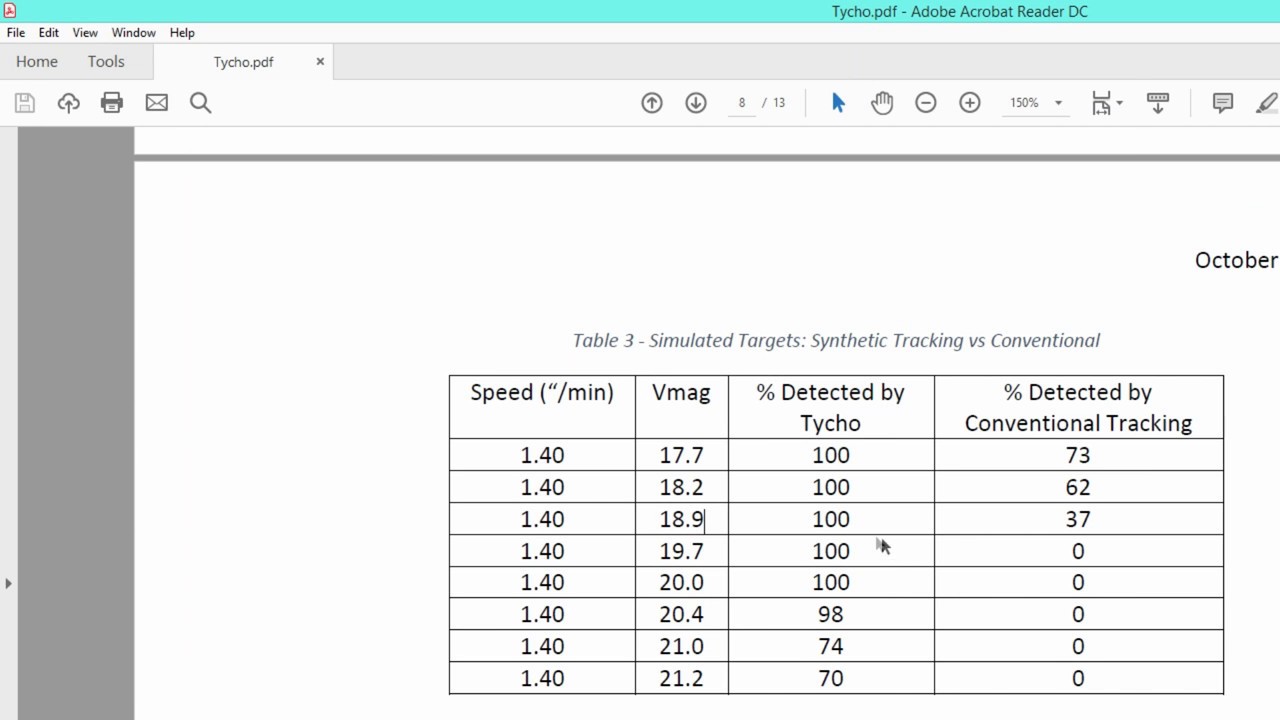Switch to the Home tab

(37, 61)
